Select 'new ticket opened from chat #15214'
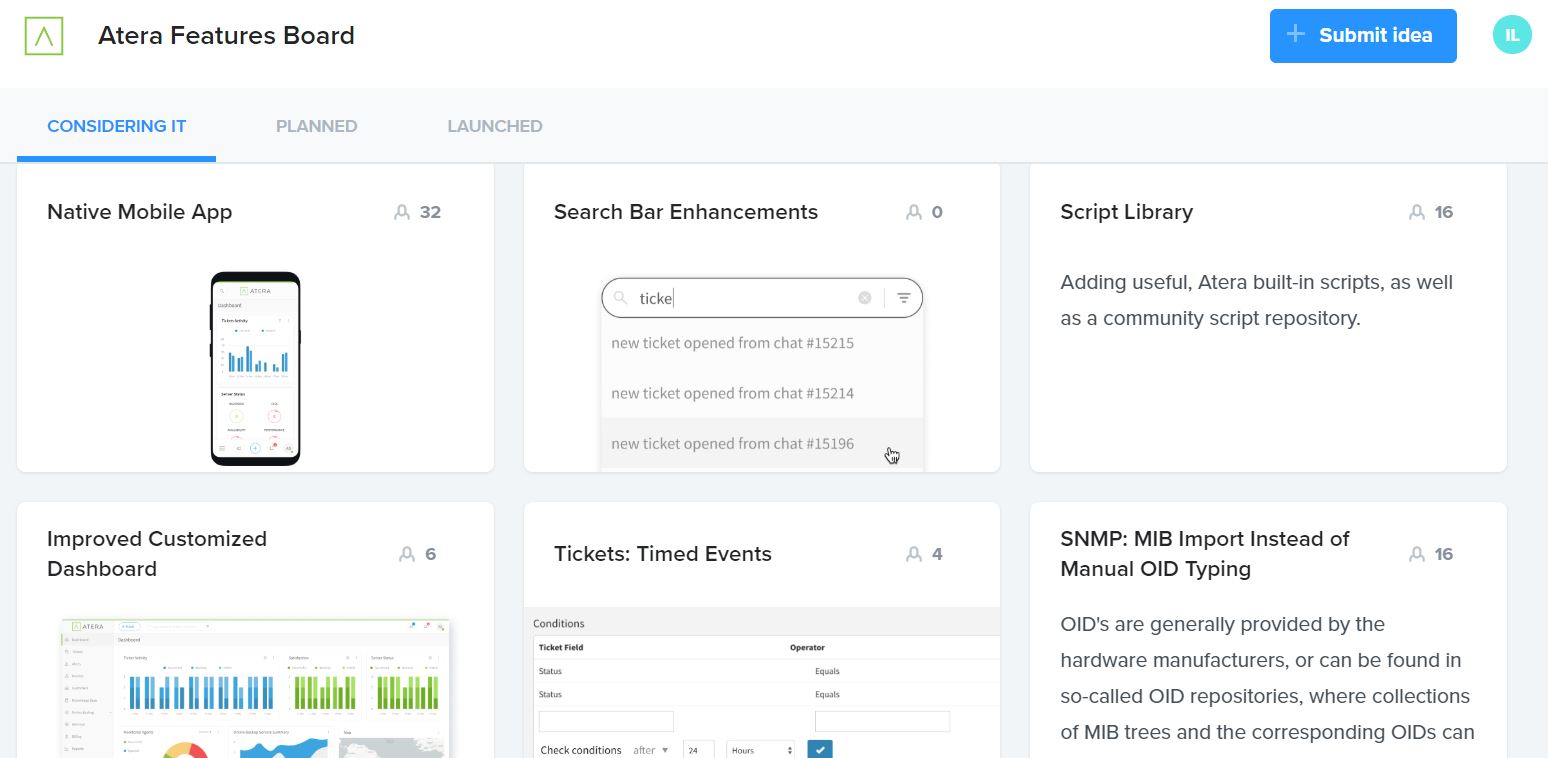 [x=733, y=393]
